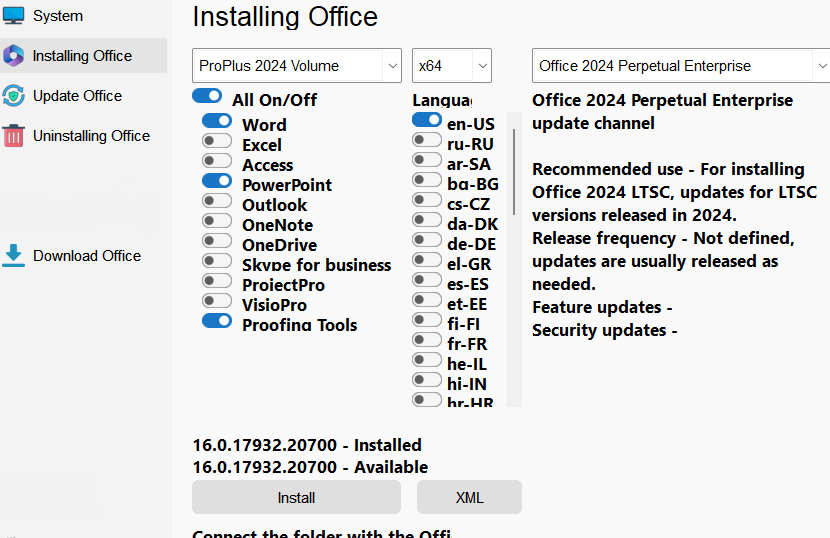Enable the ru-RU language toggle
This screenshot has height=538, width=830.
427,140
